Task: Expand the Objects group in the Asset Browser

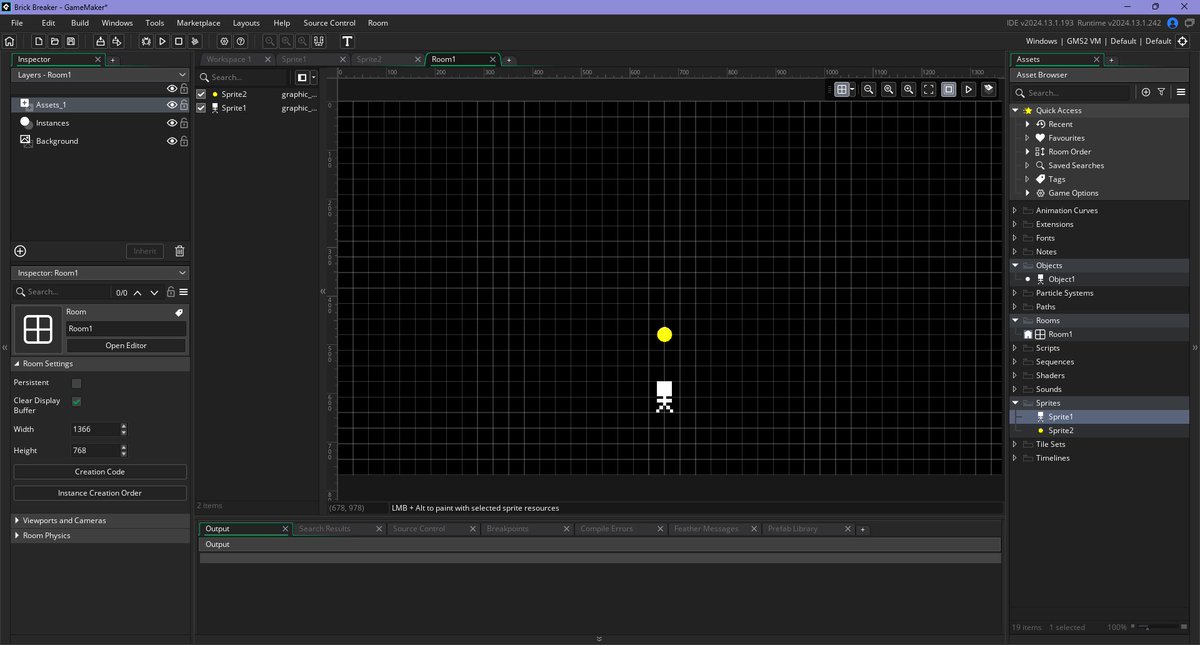Action: pyautogui.click(x=1014, y=265)
